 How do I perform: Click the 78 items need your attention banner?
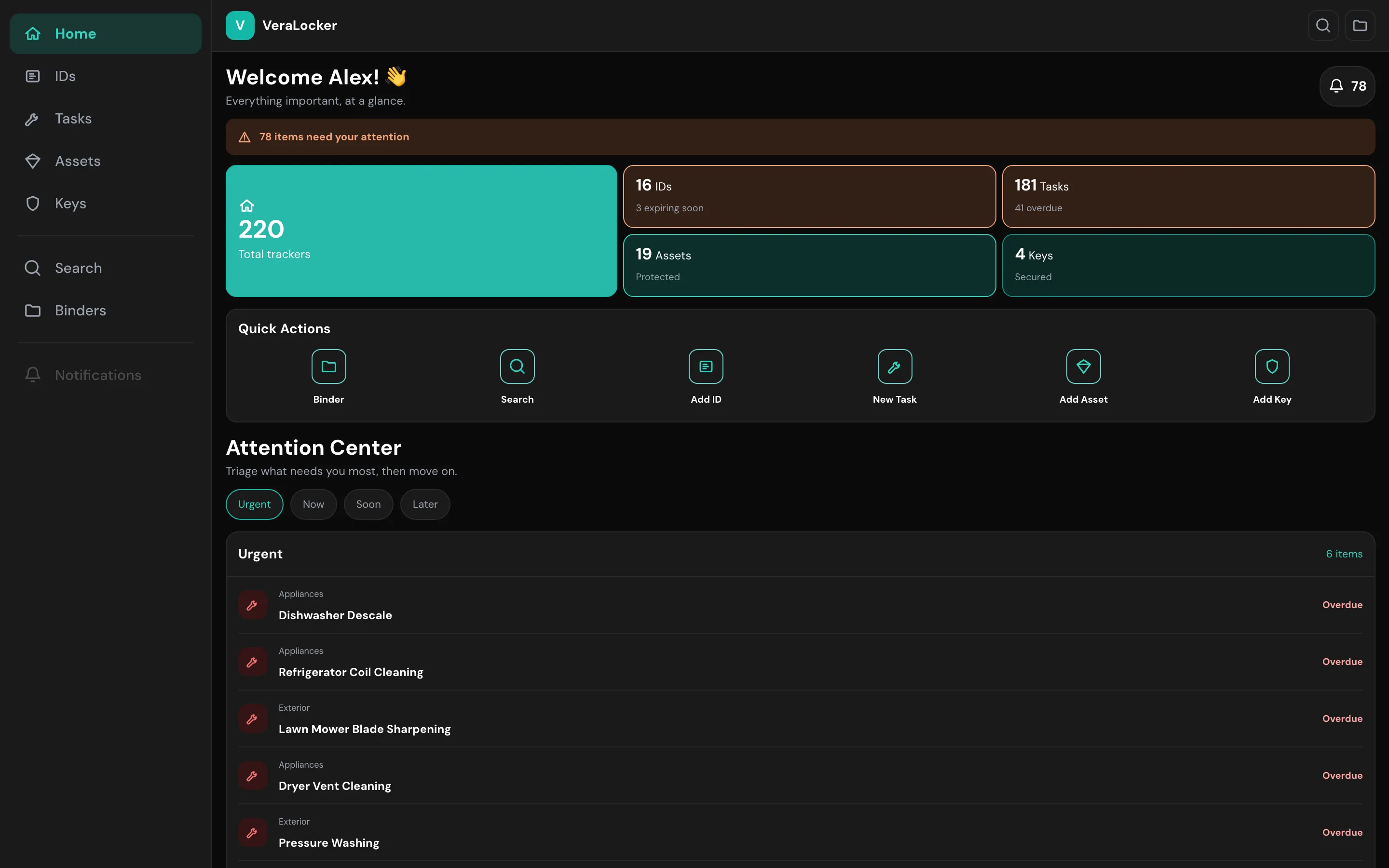pos(800,137)
